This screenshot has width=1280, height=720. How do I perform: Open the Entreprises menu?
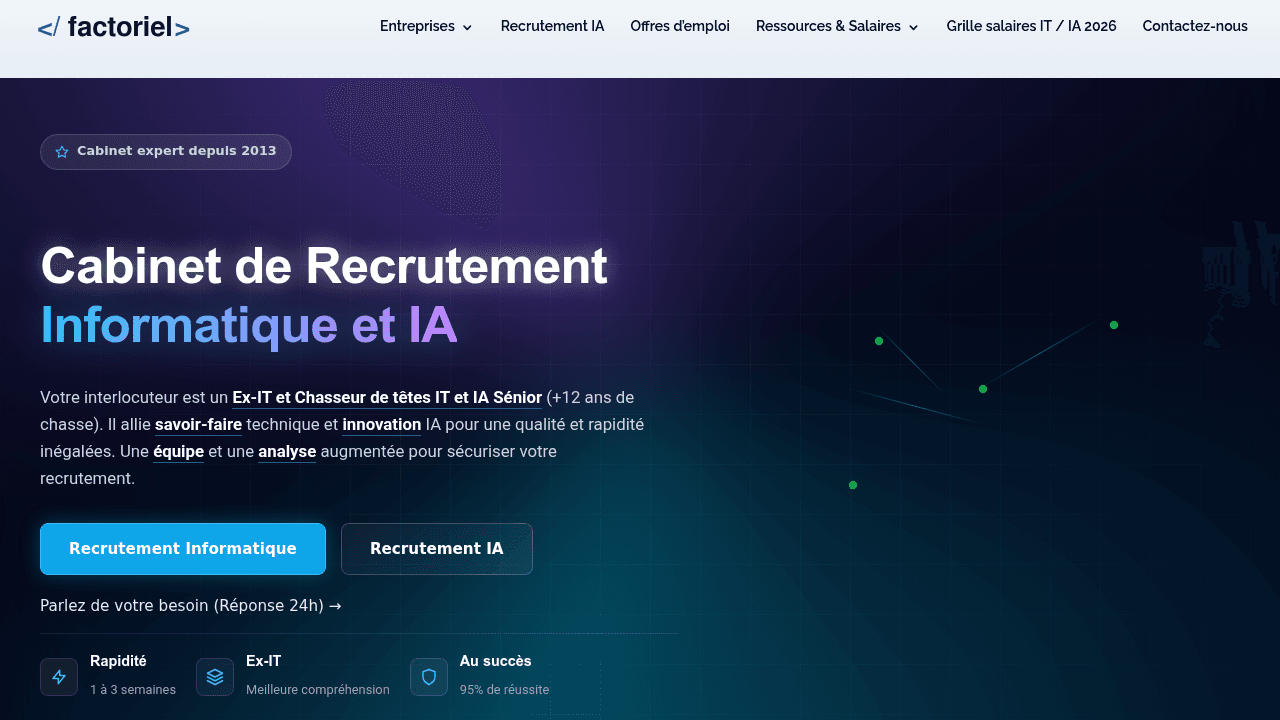pos(427,26)
